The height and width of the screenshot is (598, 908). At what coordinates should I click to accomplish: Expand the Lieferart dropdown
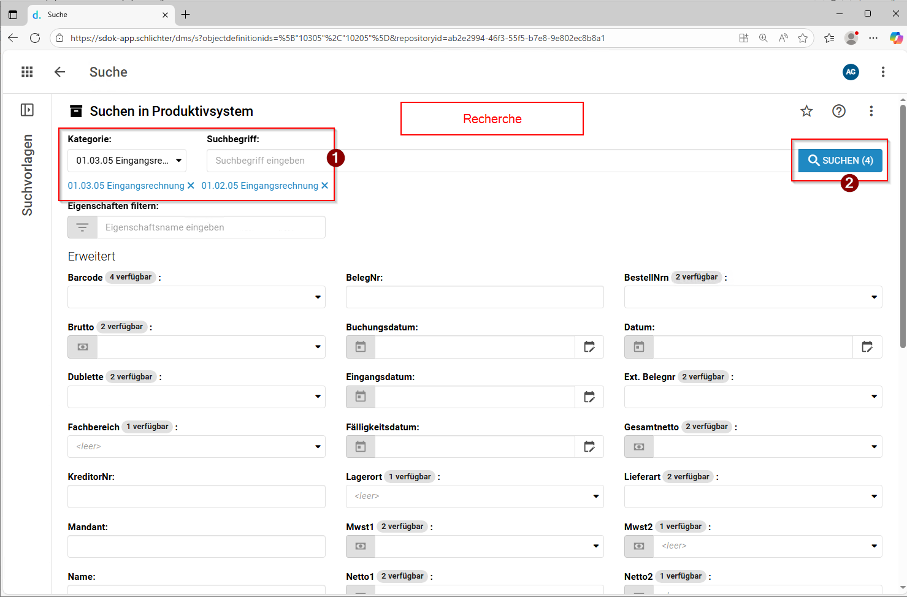pos(874,496)
